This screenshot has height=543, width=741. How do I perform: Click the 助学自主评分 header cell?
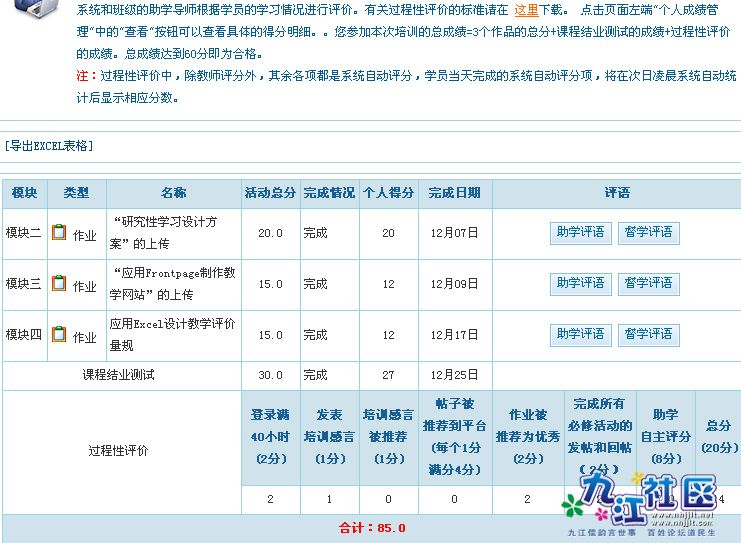point(666,438)
